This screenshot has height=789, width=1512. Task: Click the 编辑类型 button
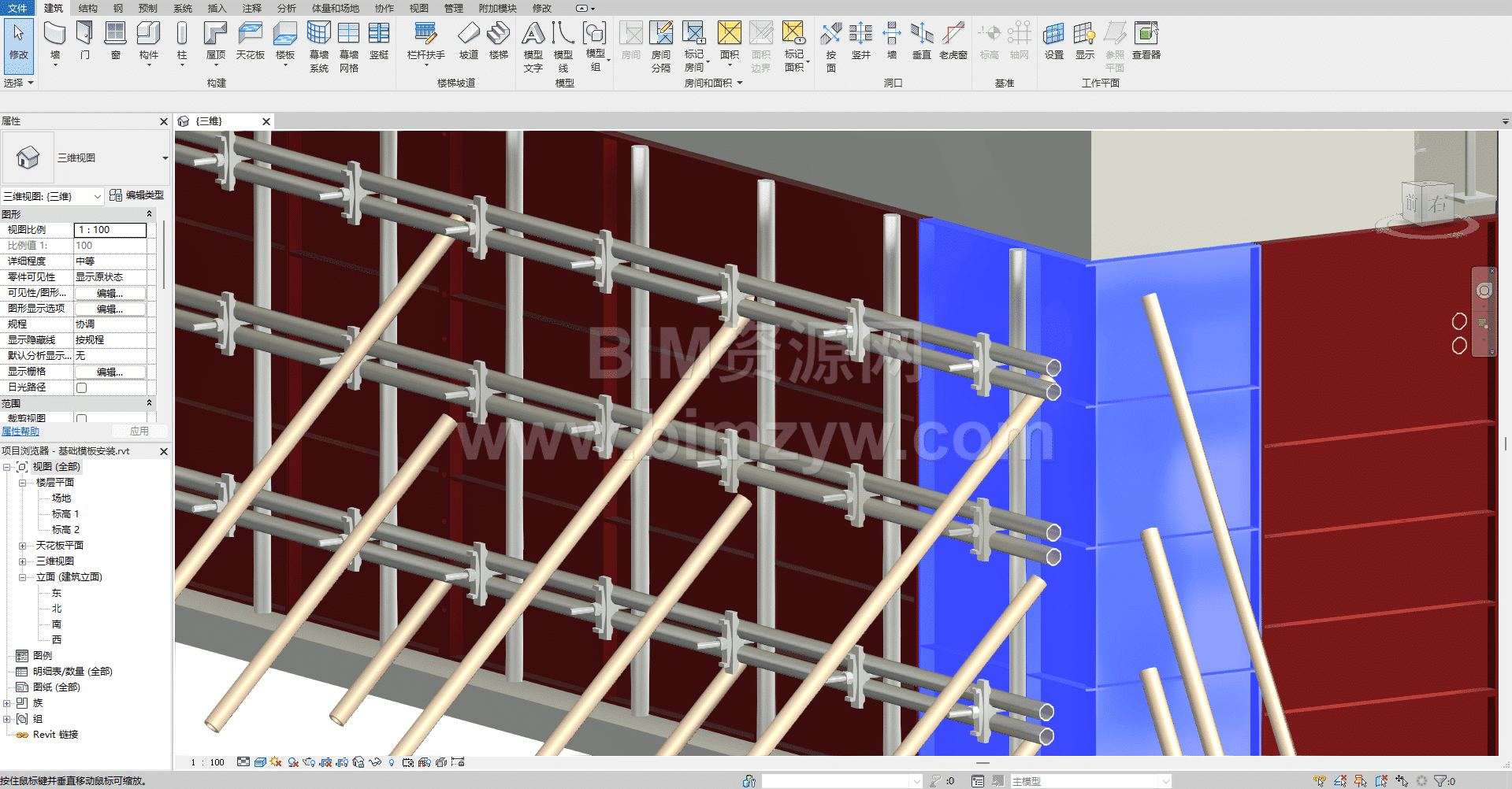137,195
